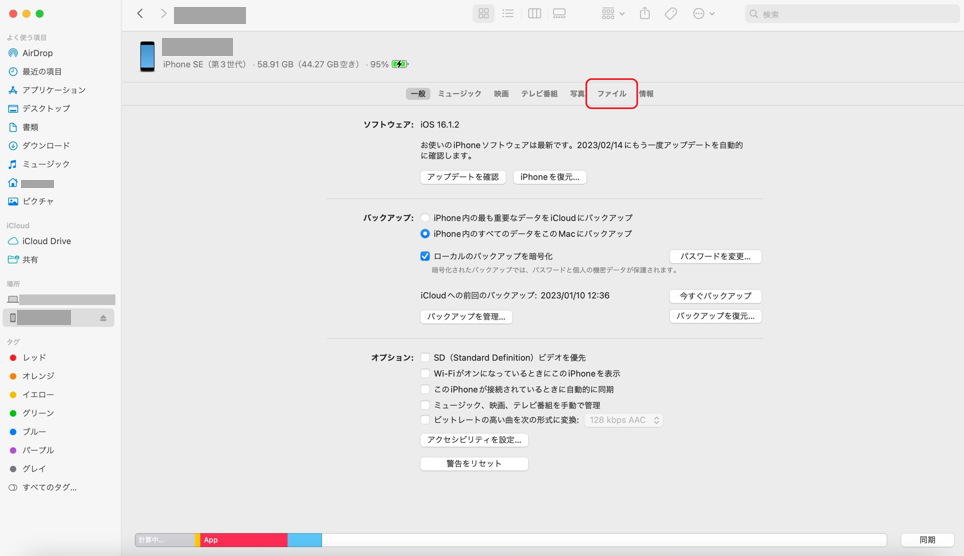Click the back navigation arrow
The image size is (964, 556).
coord(140,14)
